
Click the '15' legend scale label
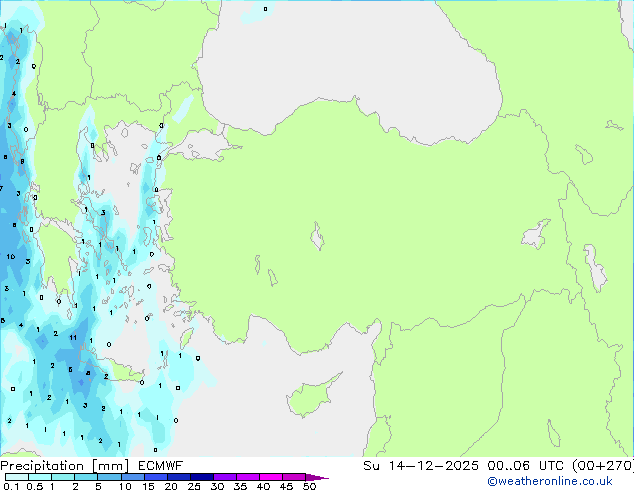click(148, 486)
